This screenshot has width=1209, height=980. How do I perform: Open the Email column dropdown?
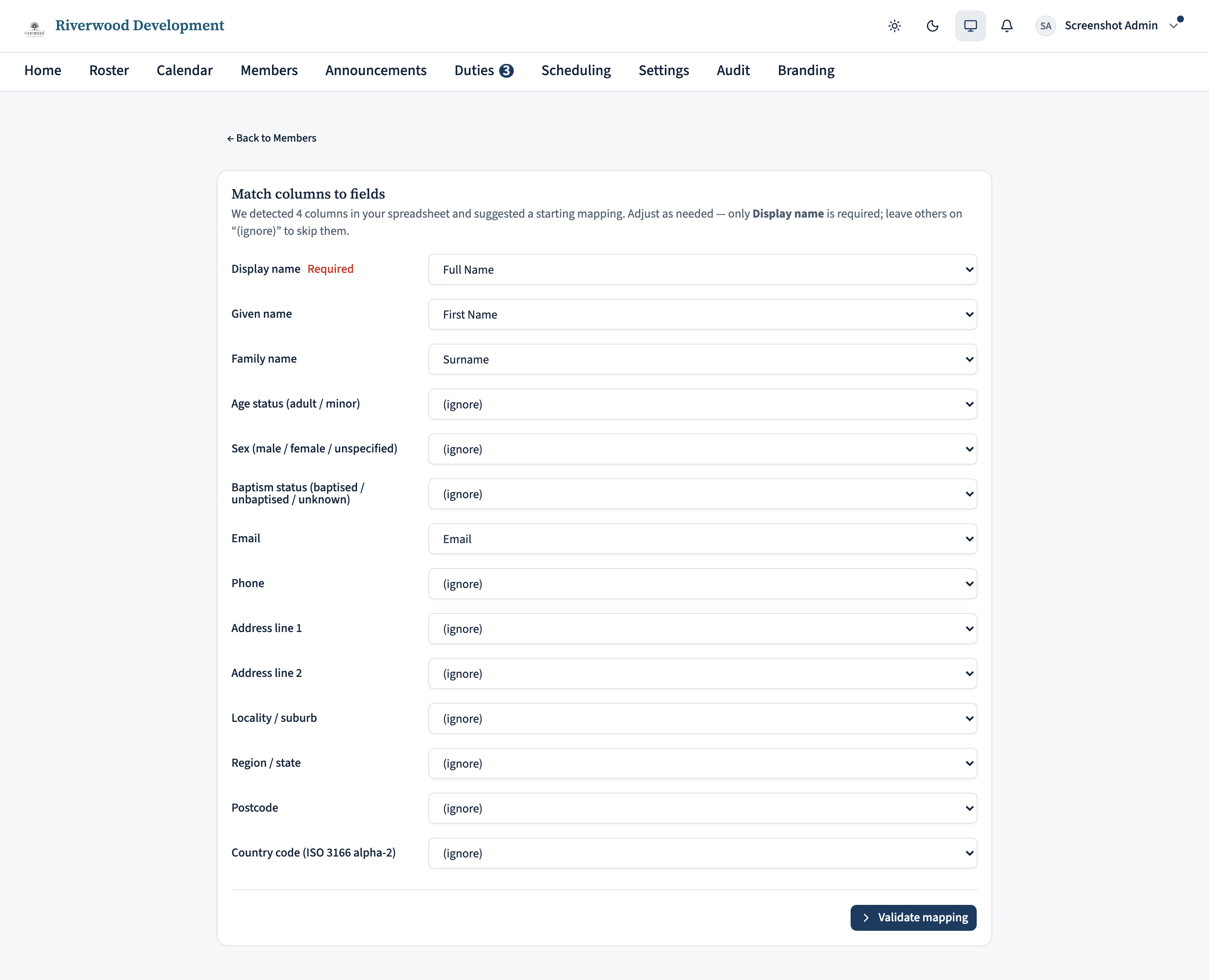click(703, 538)
